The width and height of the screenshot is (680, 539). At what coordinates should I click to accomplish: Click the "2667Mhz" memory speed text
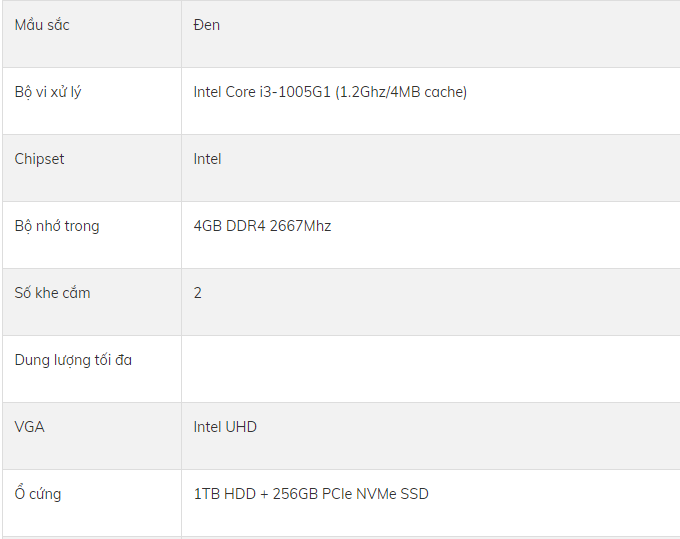(300, 226)
